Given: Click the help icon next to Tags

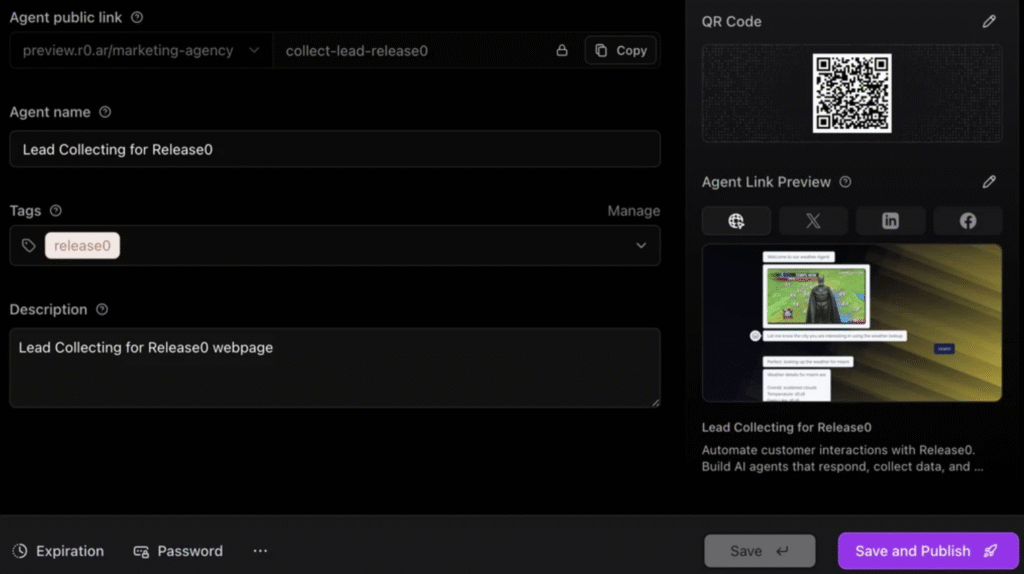Looking at the screenshot, I should (x=56, y=211).
